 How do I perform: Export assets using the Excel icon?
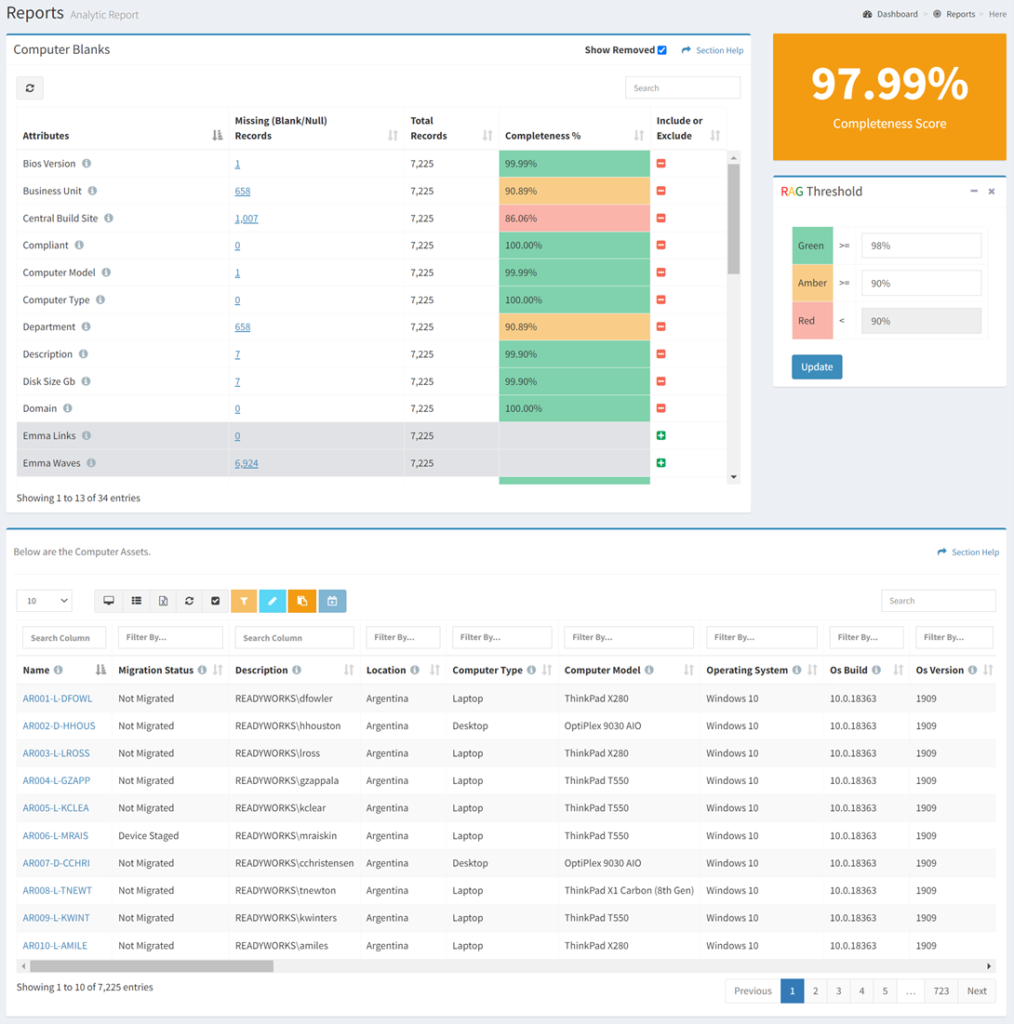[x=163, y=600]
